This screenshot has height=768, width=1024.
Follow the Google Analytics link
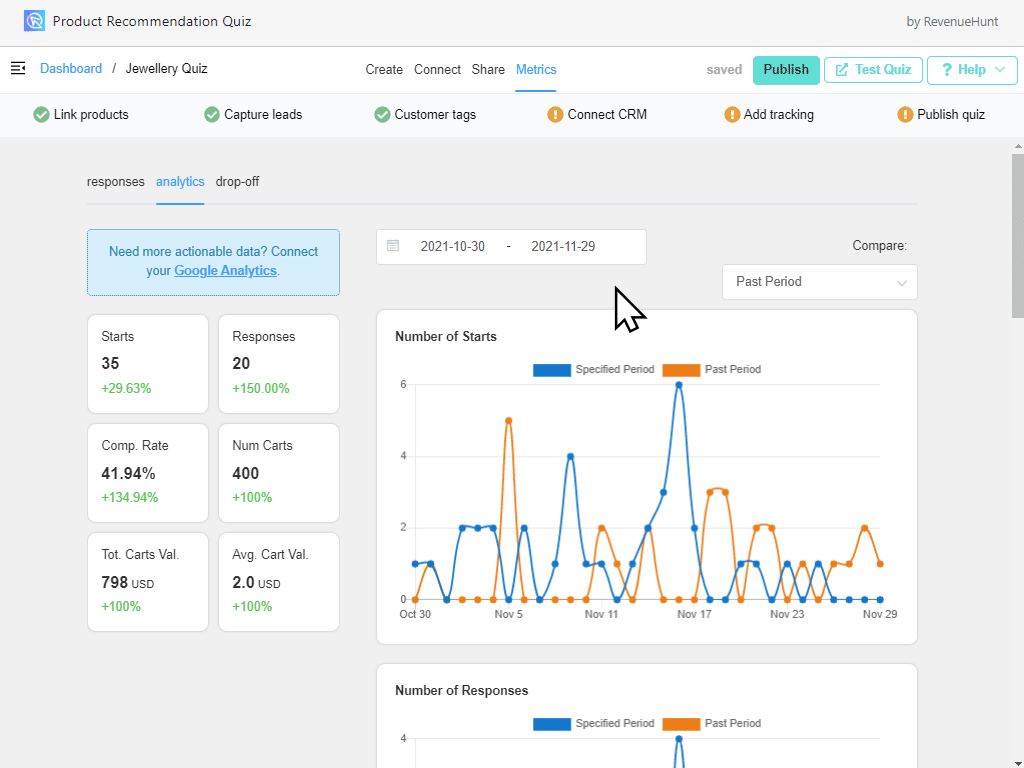pyautogui.click(x=225, y=270)
